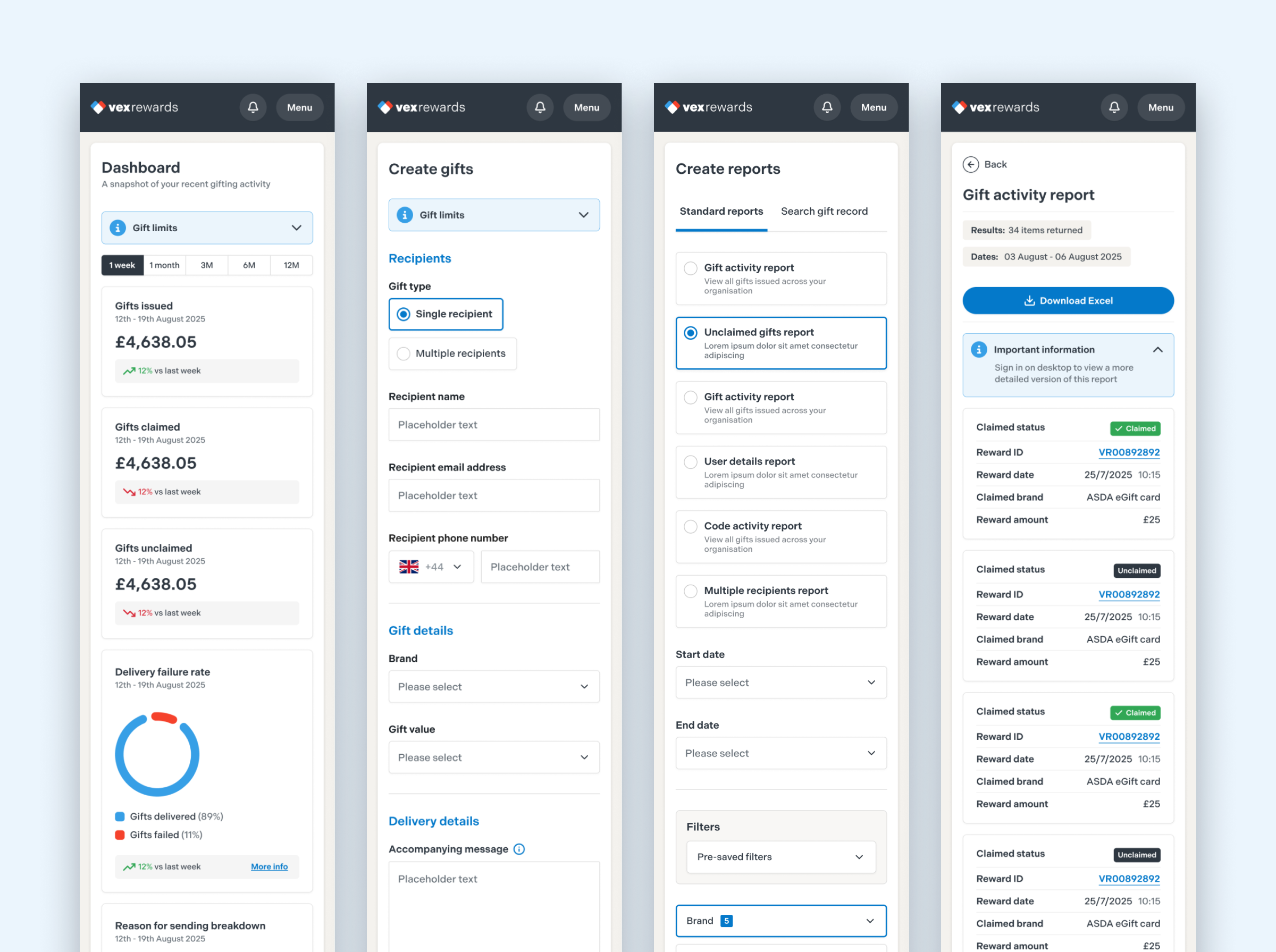Click the download icon on Download Excel button
This screenshot has width=1276, height=952.
pos(1029,300)
